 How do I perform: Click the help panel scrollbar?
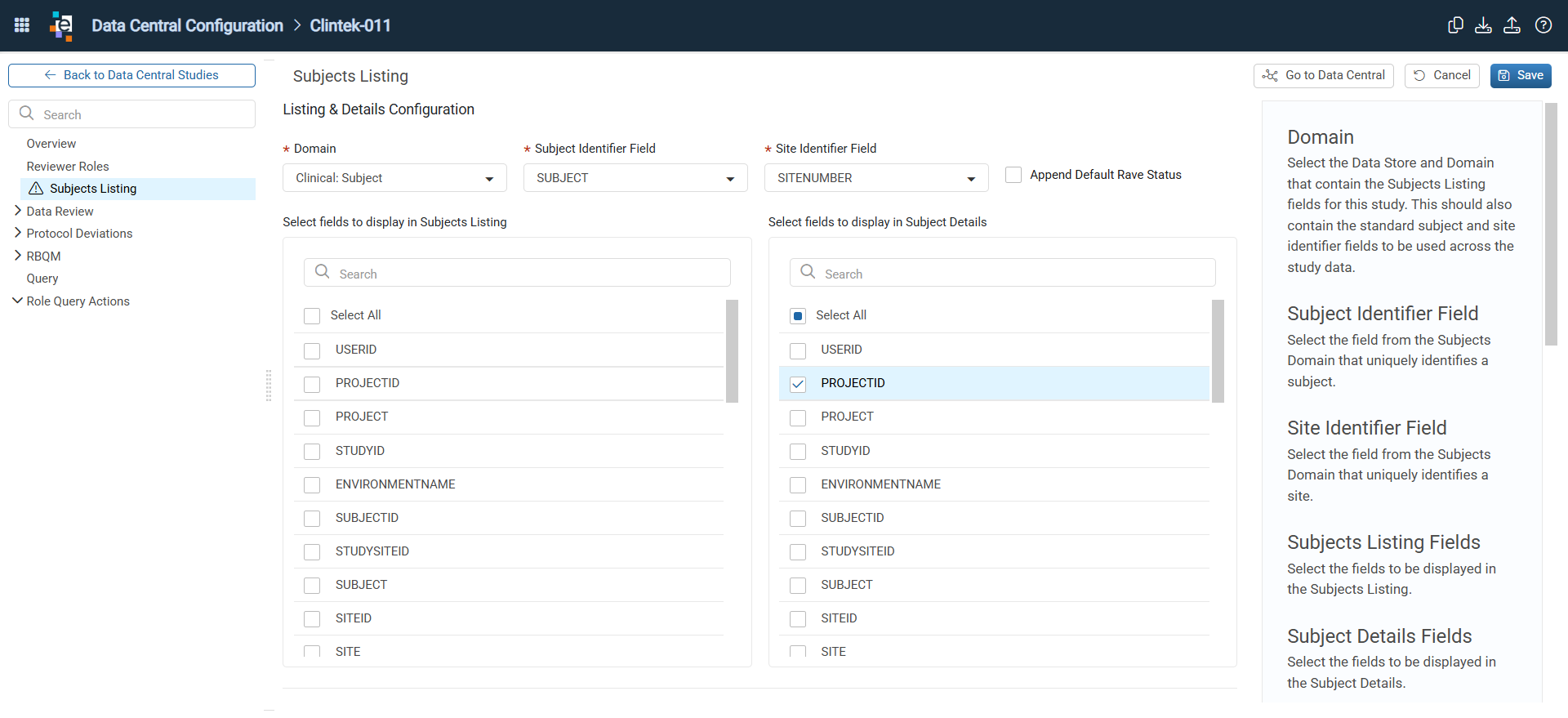point(1551,224)
